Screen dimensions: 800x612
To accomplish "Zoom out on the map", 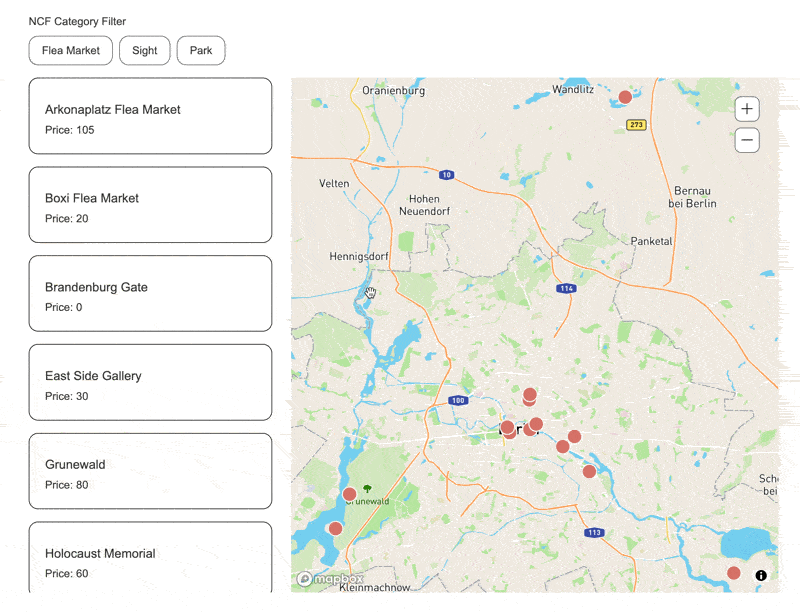I will pyautogui.click(x=747, y=140).
